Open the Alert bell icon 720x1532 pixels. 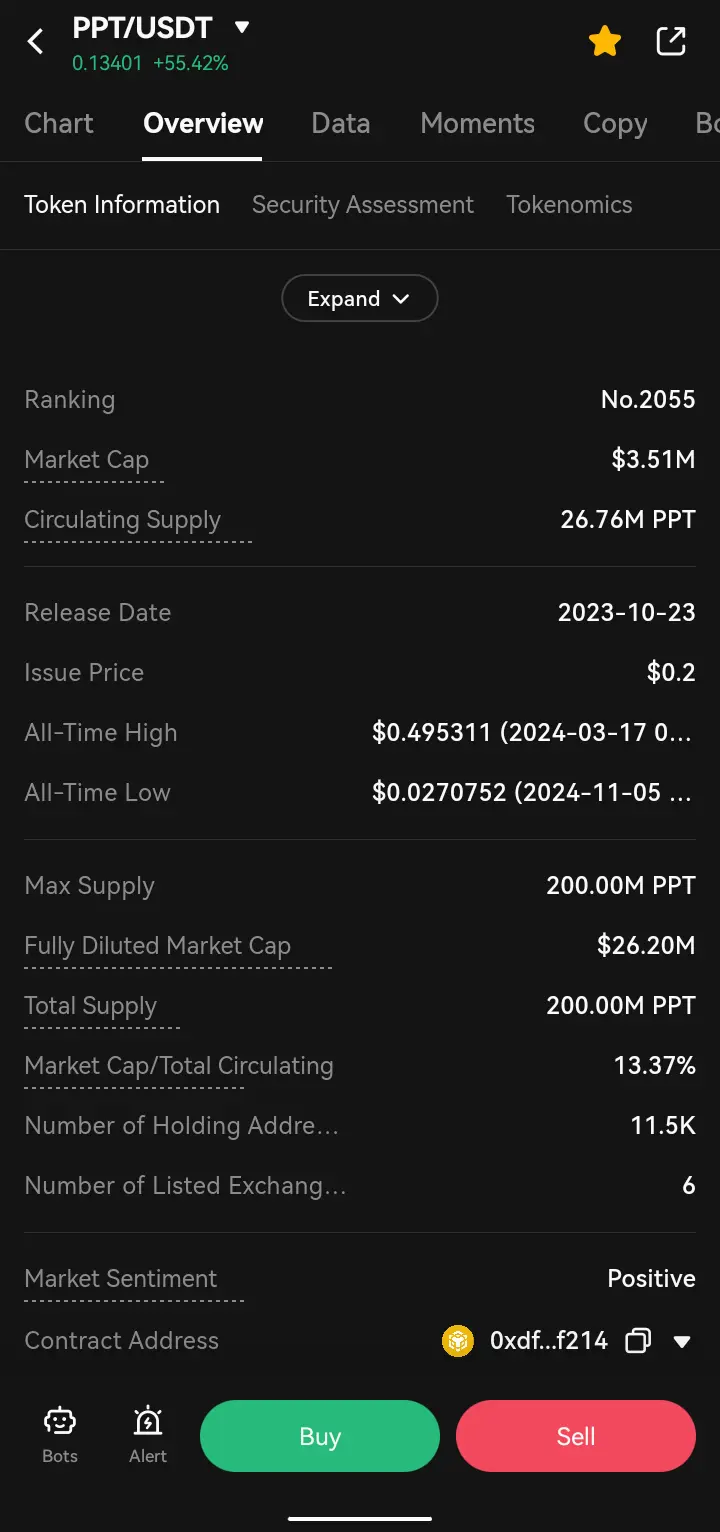point(148,1421)
